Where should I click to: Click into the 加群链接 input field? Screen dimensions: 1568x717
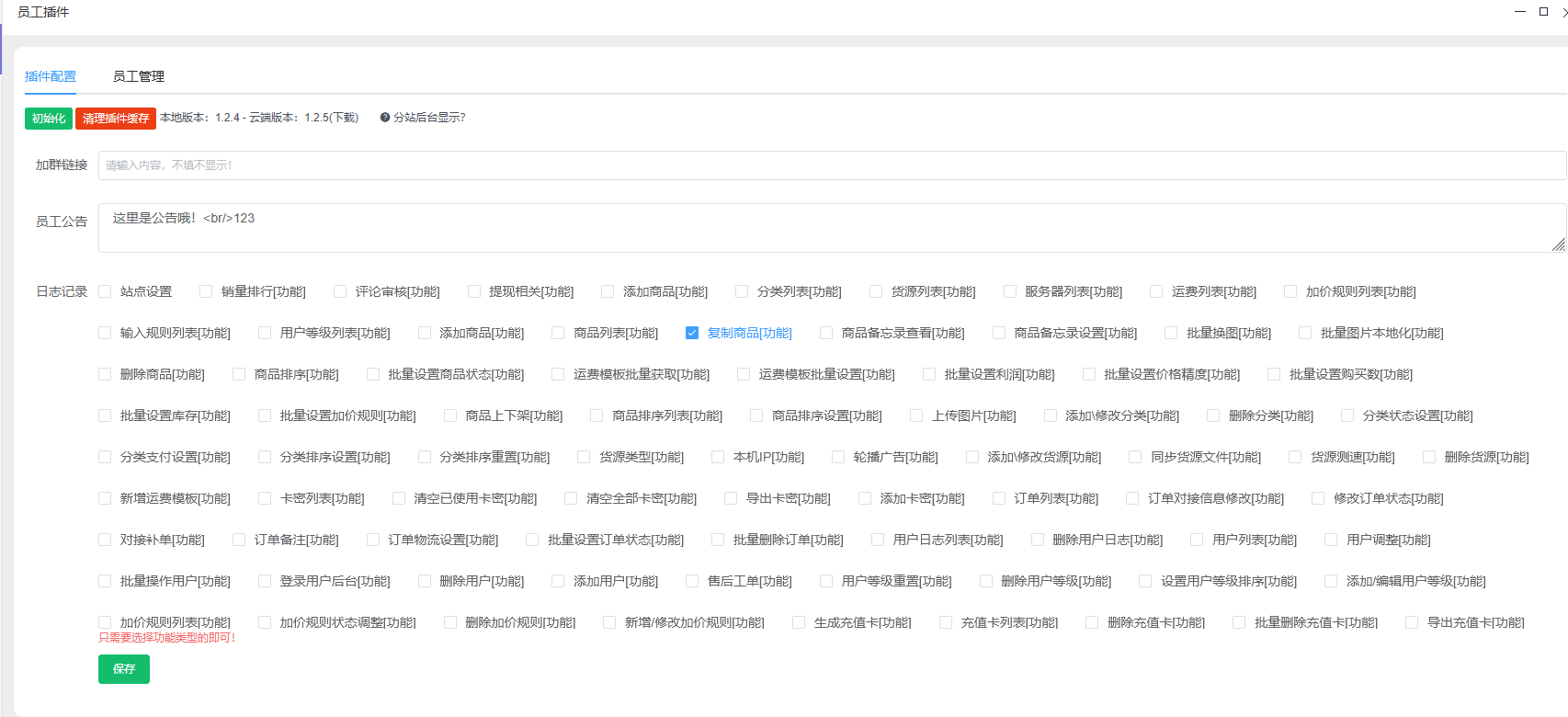(x=832, y=165)
